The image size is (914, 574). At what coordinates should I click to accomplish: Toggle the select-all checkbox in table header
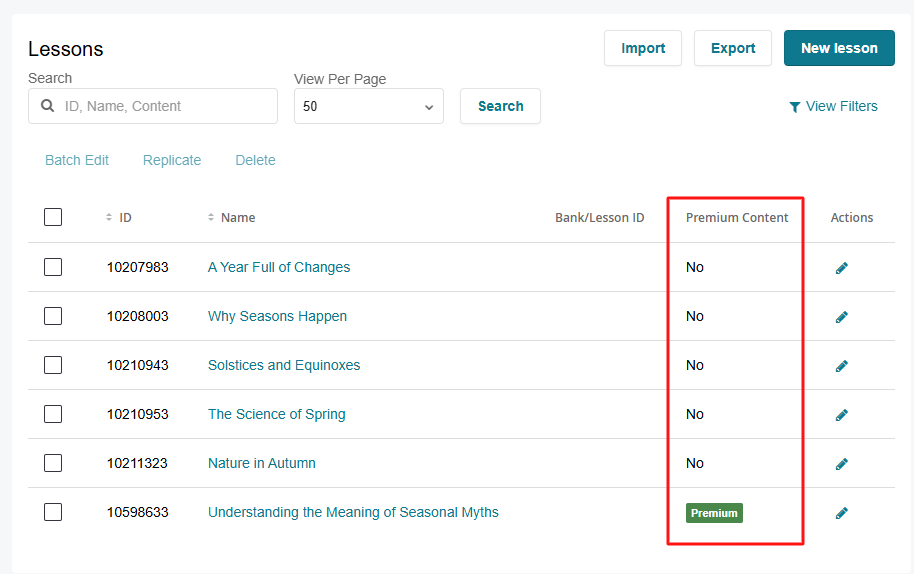[53, 217]
